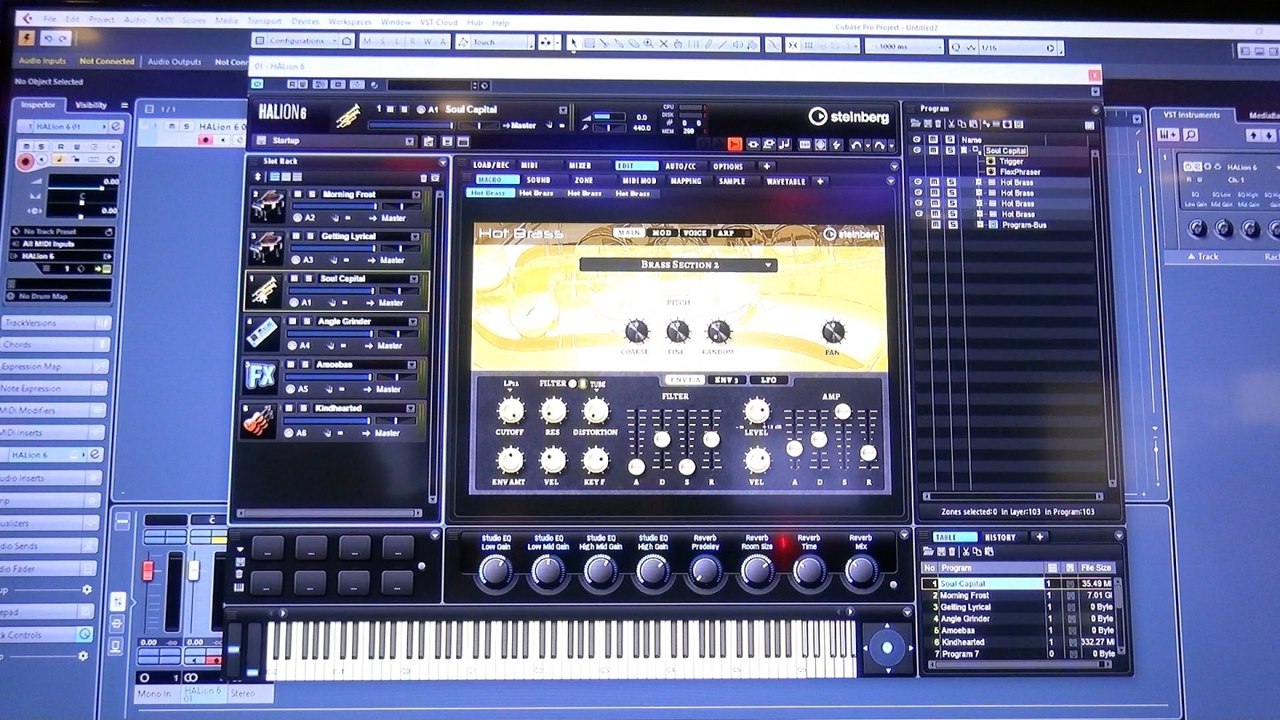Mute the Soul Capital program in the tree

pyautogui.click(x=933, y=150)
